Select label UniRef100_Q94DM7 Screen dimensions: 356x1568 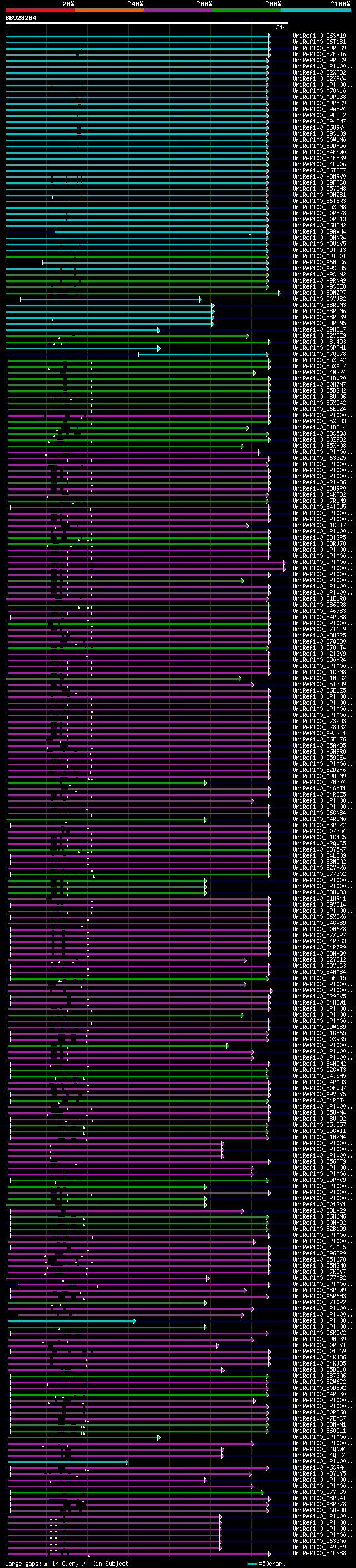tap(319, 121)
